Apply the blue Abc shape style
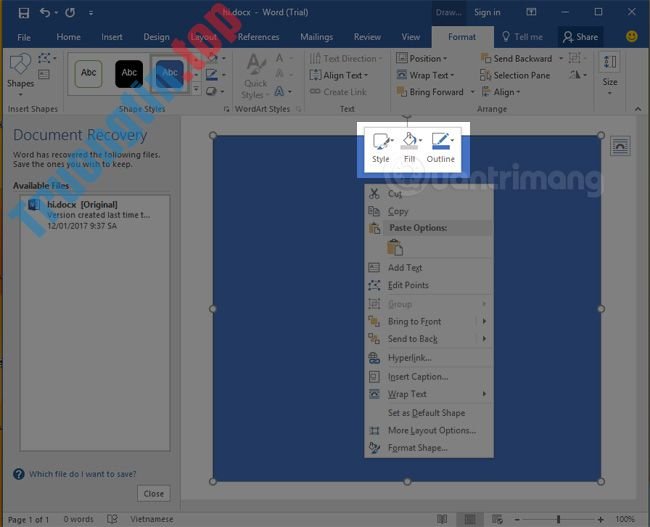Image resolution: width=650 pixels, height=527 pixels. tap(170, 73)
